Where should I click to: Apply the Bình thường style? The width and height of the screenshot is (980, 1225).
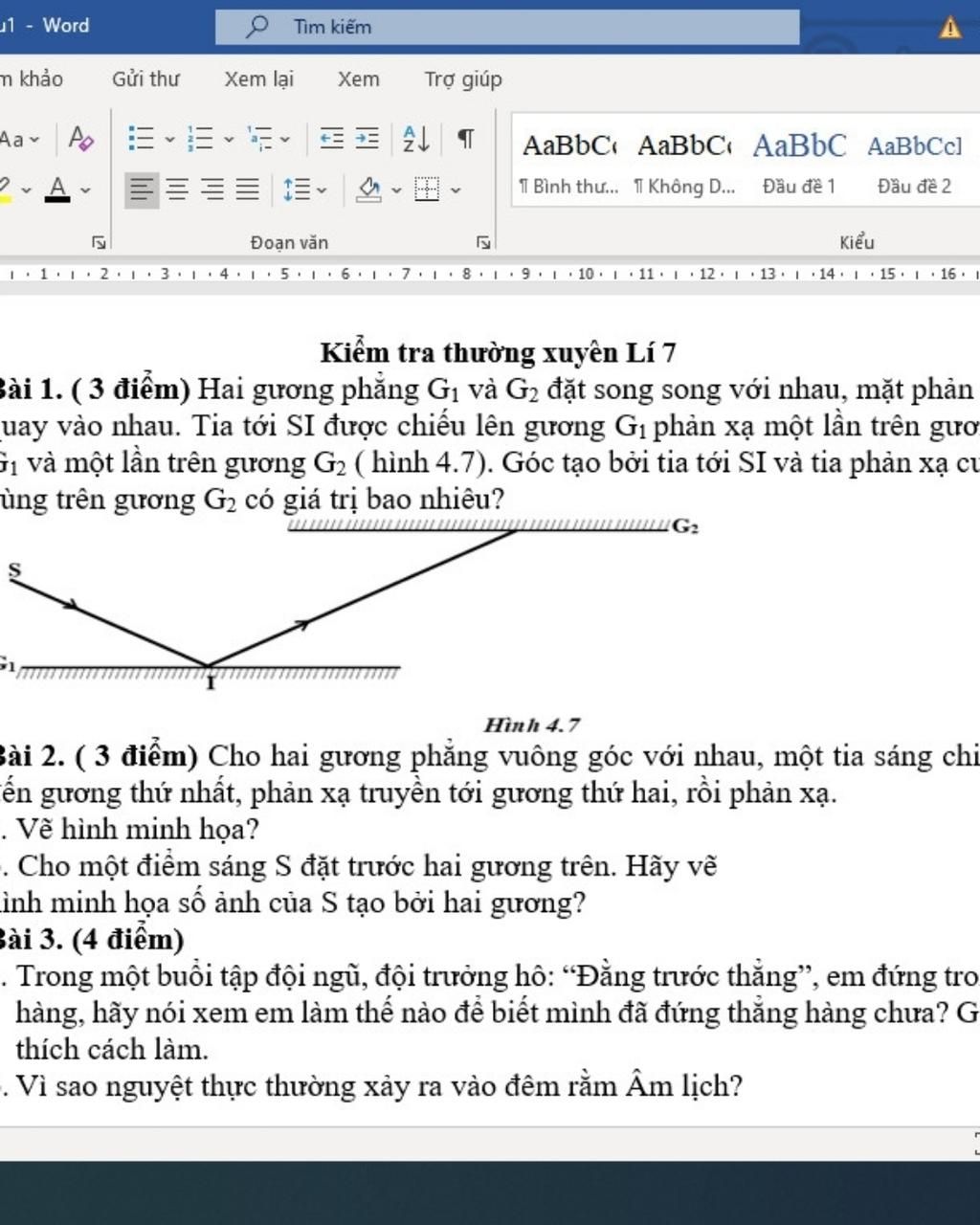(568, 163)
